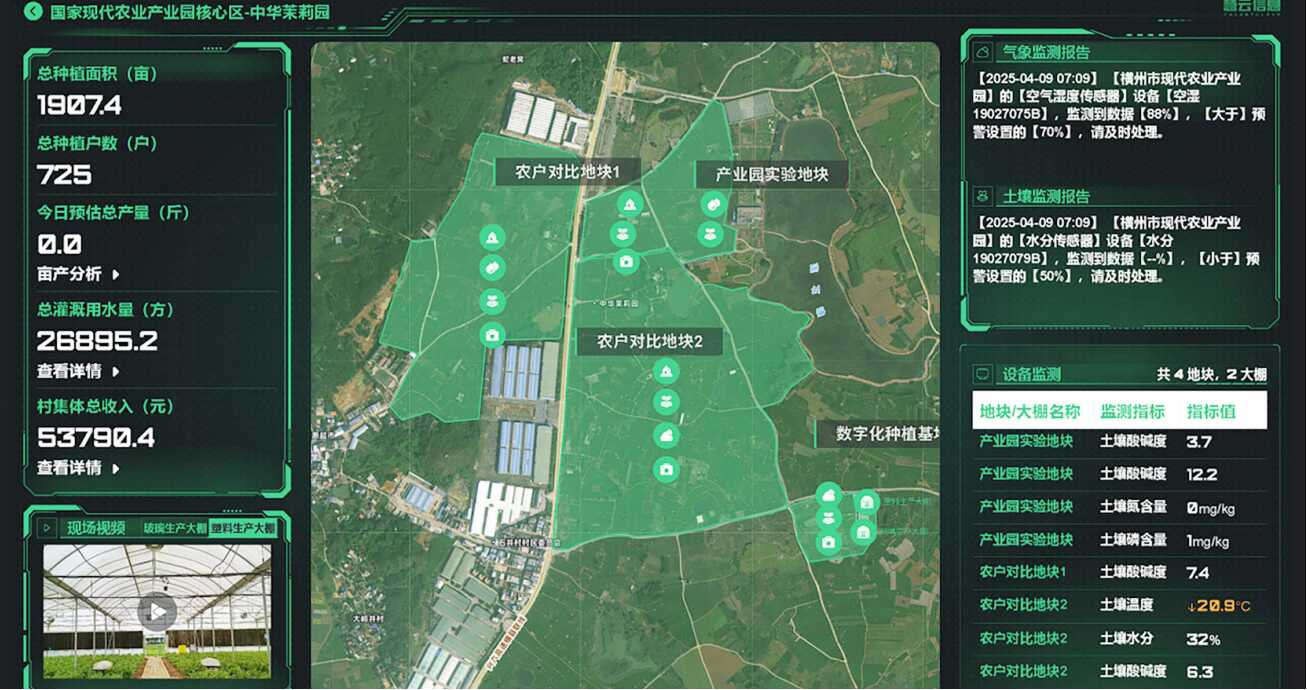Click the 产业园实验地块 map label
The width and height of the screenshot is (1307, 690).
point(771,174)
